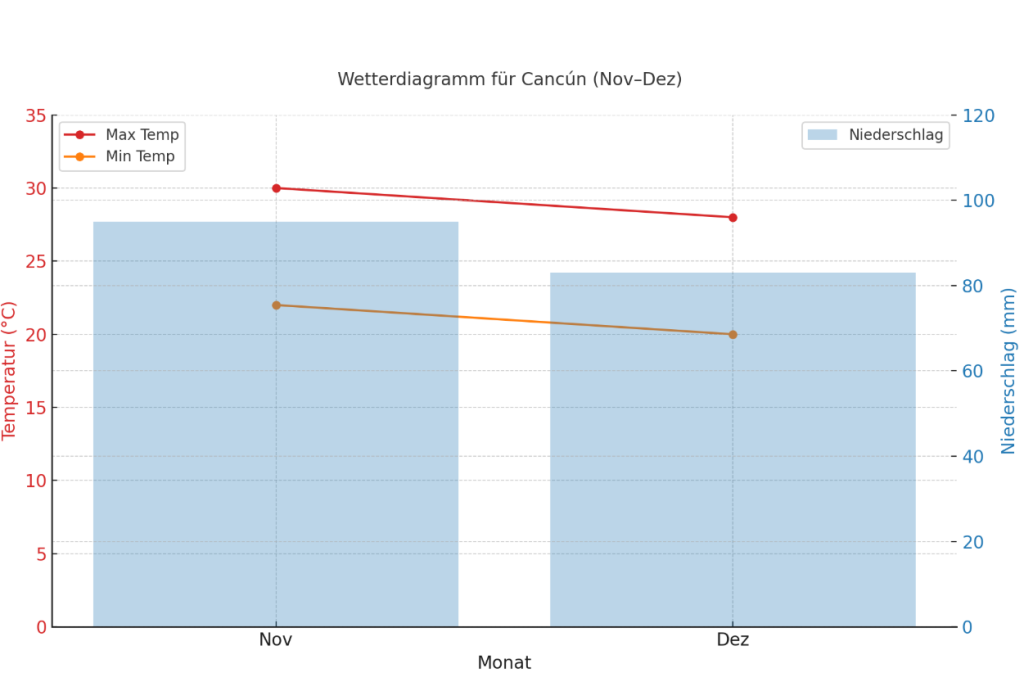The width and height of the screenshot is (1024, 691).
Task: Click the "Min Temp" legend label
Action: 140,157
